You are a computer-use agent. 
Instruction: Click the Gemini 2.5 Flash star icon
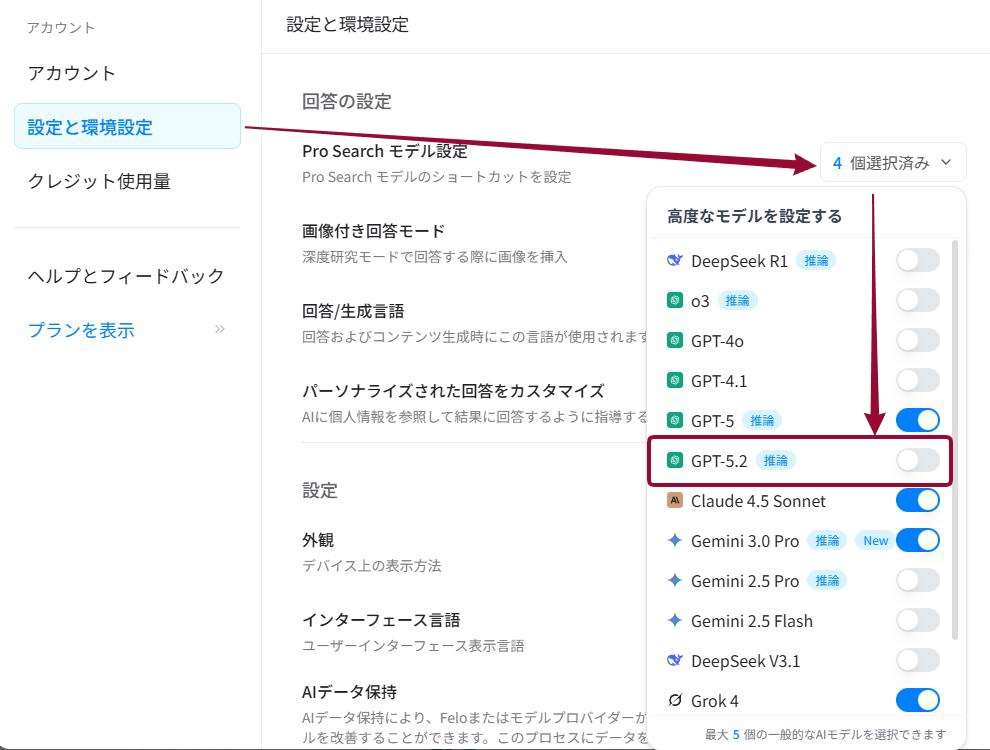point(675,621)
